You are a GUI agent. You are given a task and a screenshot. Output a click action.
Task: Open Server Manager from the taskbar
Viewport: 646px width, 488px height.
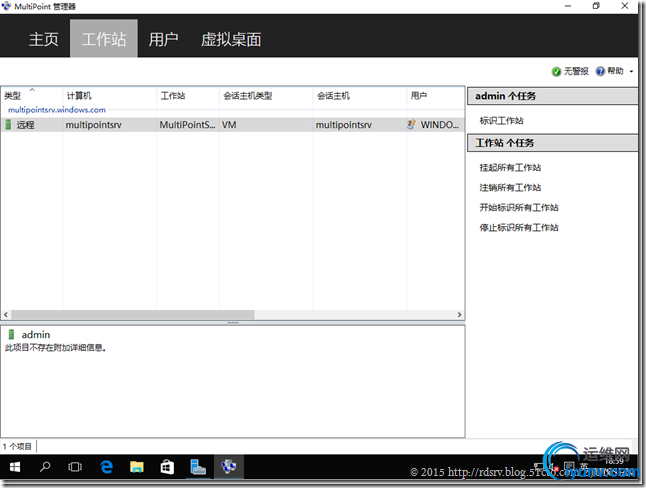(x=198, y=467)
